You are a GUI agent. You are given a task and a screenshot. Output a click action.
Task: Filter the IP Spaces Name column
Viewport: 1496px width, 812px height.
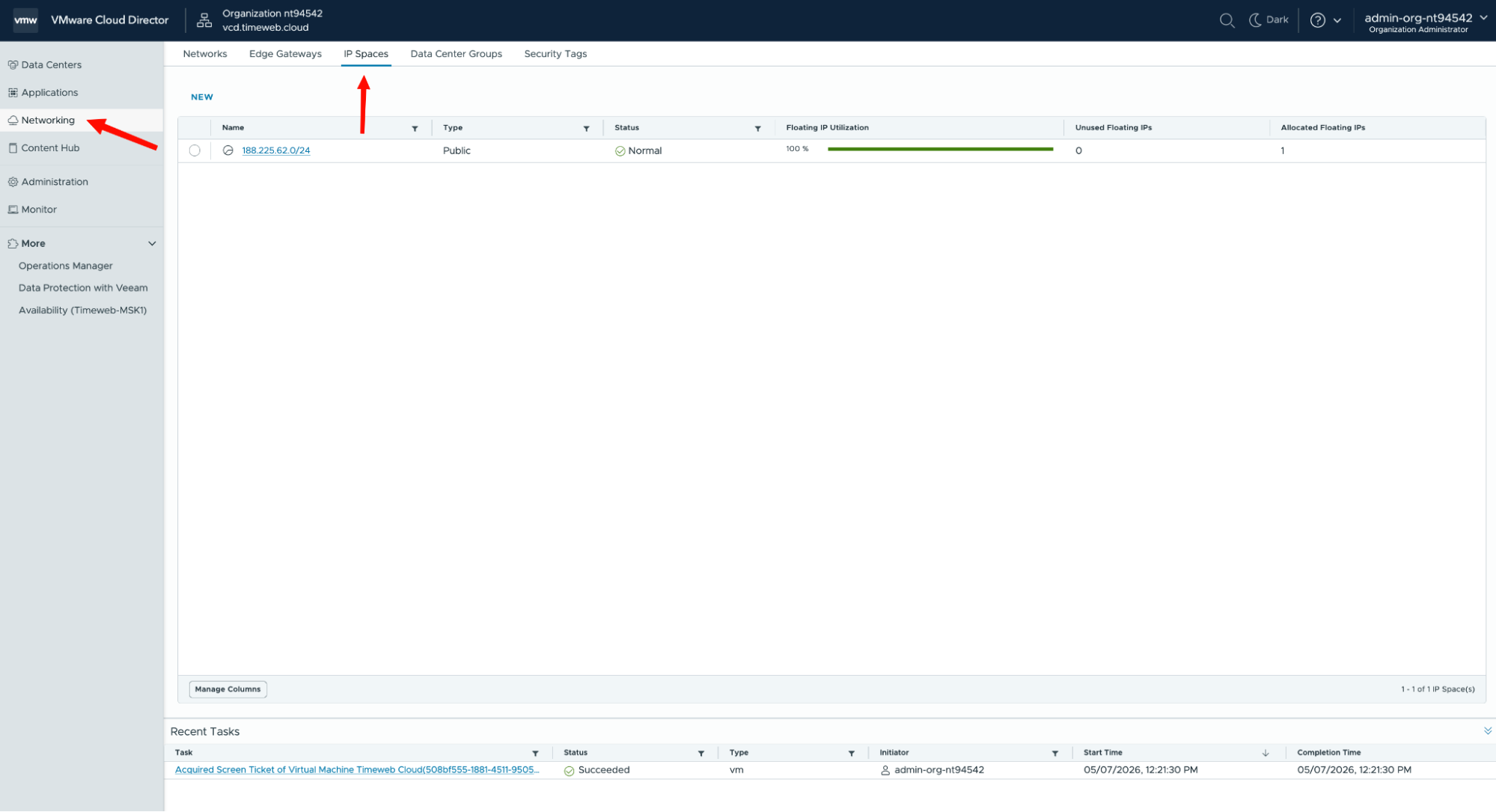(415, 129)
